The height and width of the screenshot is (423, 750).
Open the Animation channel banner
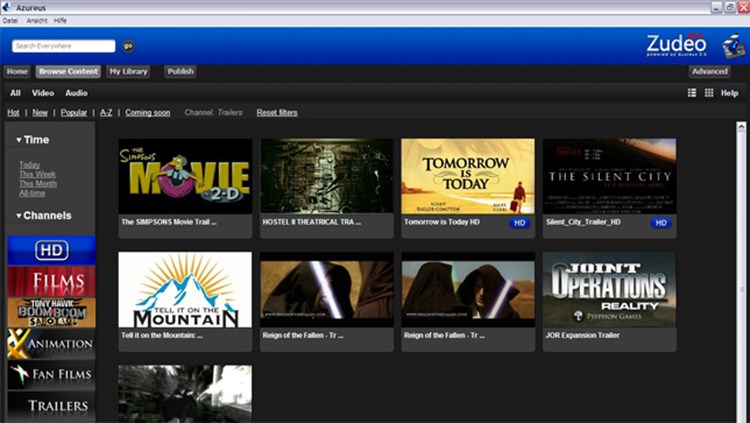[52, 344]
